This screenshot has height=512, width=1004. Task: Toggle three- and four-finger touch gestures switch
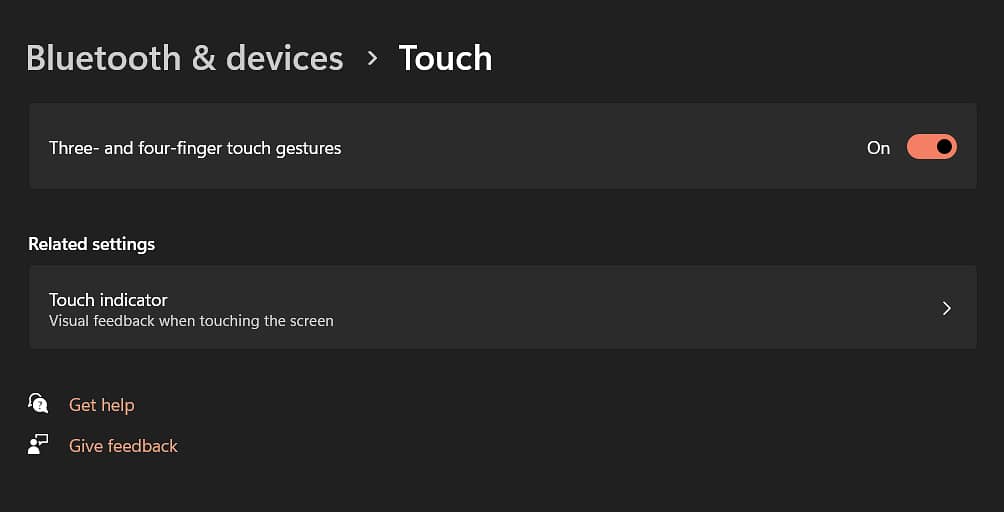coord(931,148)
